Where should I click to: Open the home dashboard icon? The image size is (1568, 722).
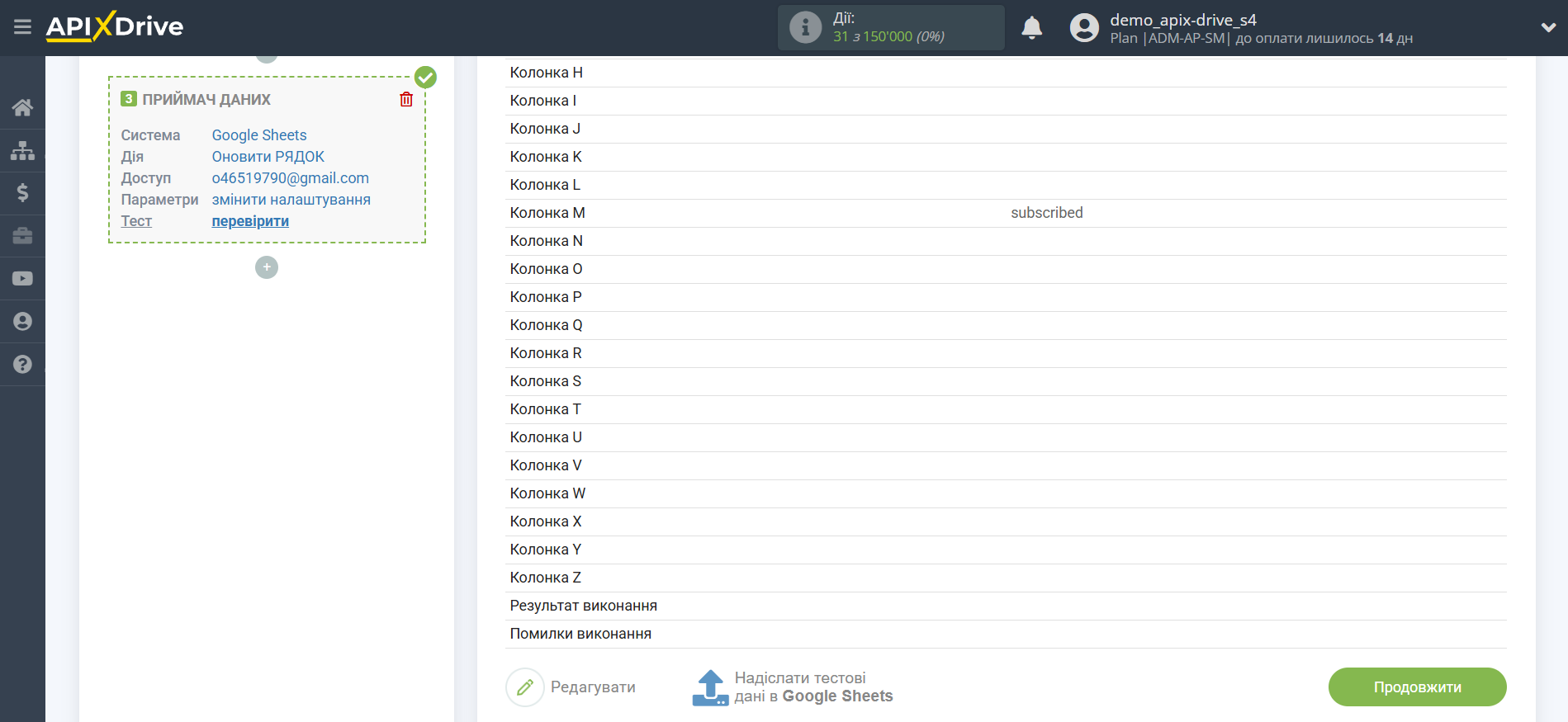(x=22, y=107)
